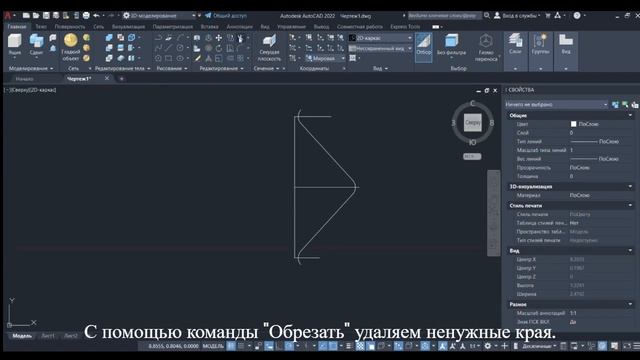Select the Move tool in Редактирование panel
Screen dimensions: 640x360
[x=219, y=38]
